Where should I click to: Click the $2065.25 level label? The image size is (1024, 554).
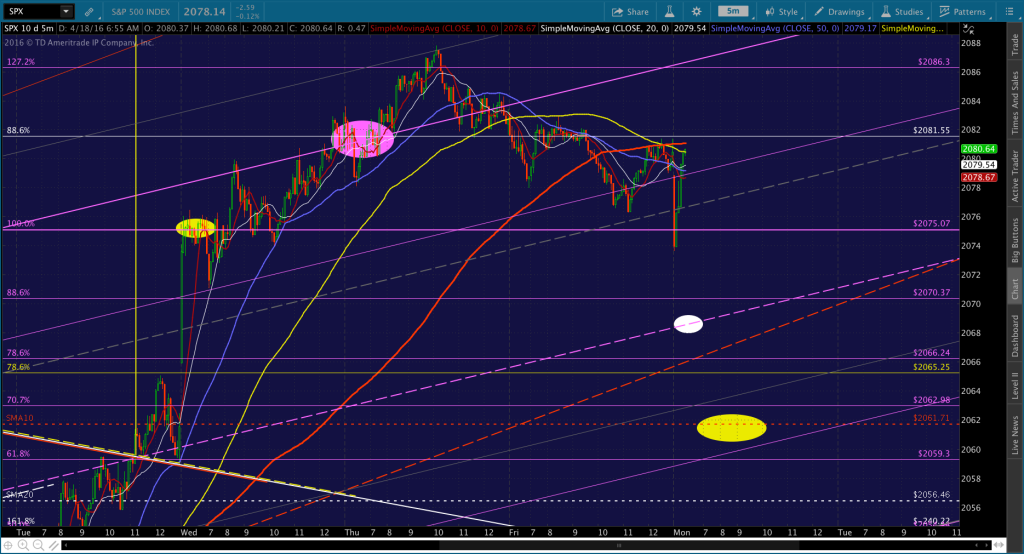(931, 367)
